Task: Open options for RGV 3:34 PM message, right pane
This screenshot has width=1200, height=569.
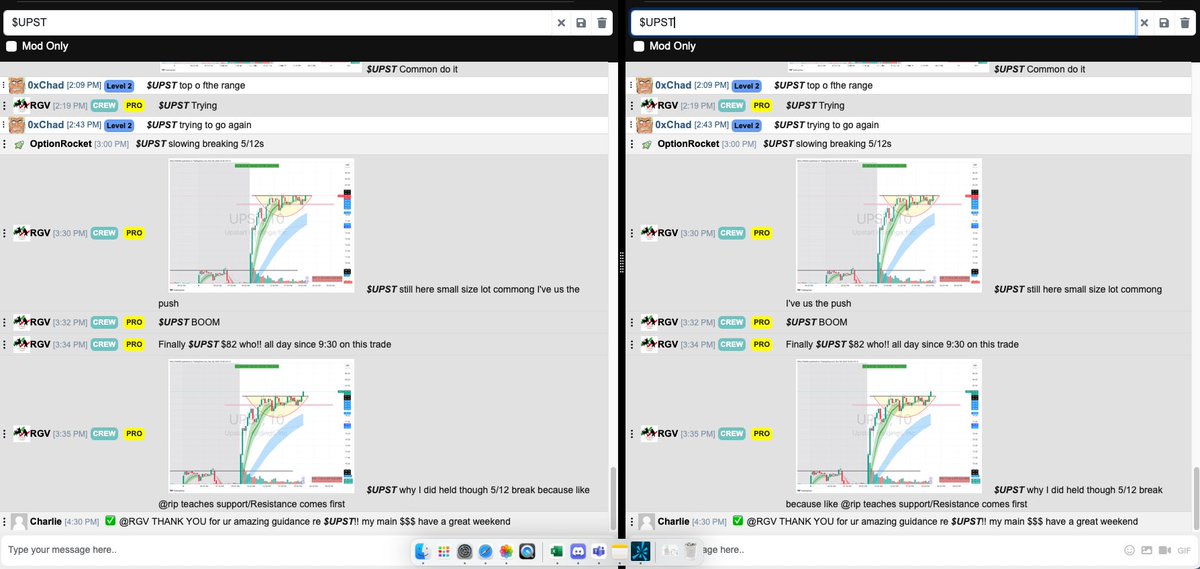Action: pyautogui.click(x=632, y=344)
